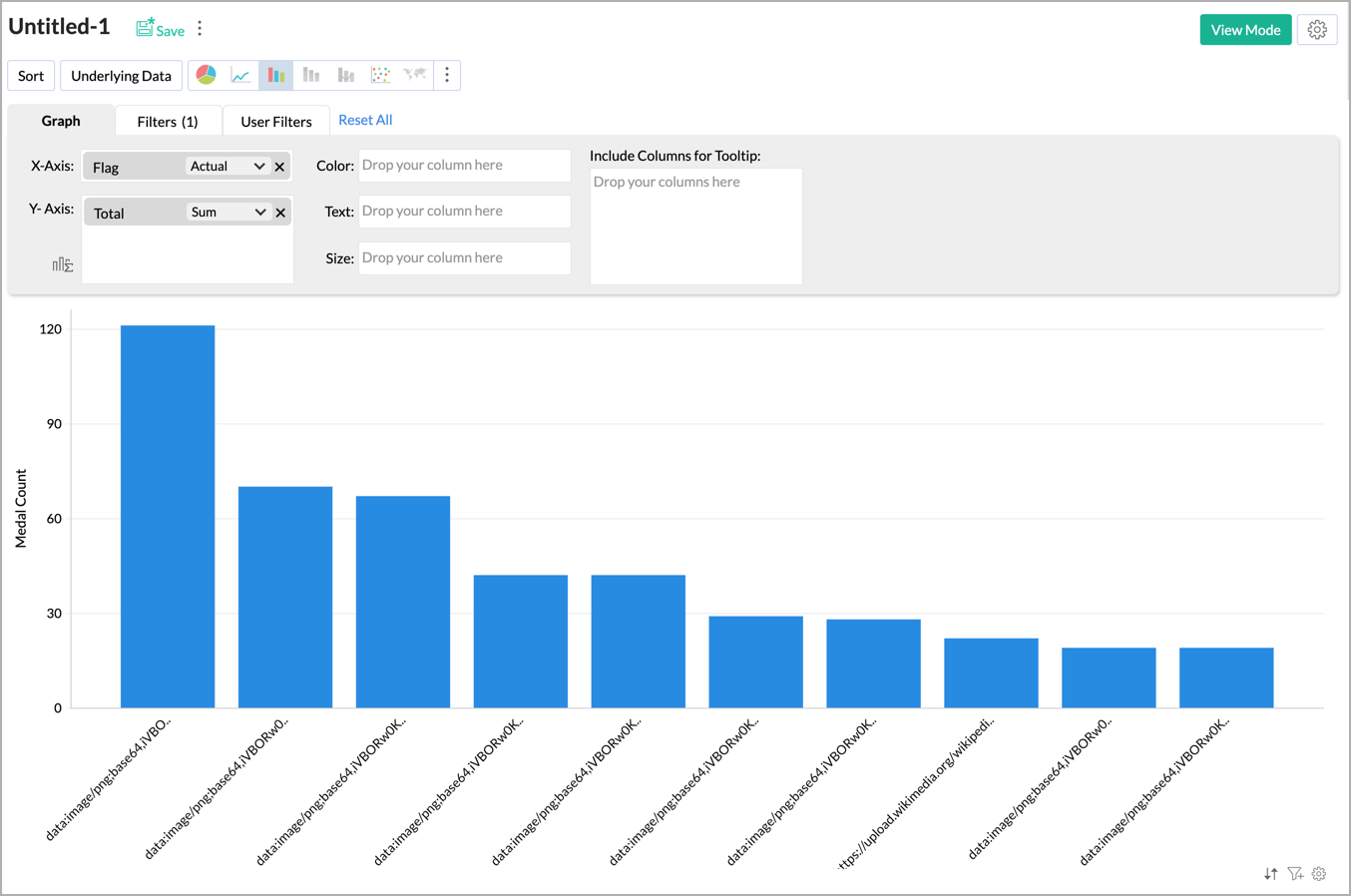Click the Save button

coord(161,29)
